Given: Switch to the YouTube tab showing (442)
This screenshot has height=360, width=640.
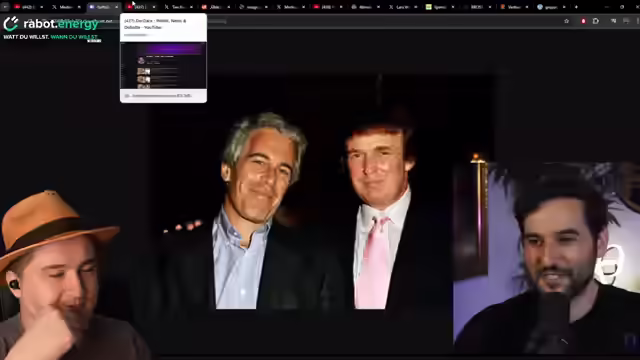Looking at the screenshot, I should (x=29, y=7).
